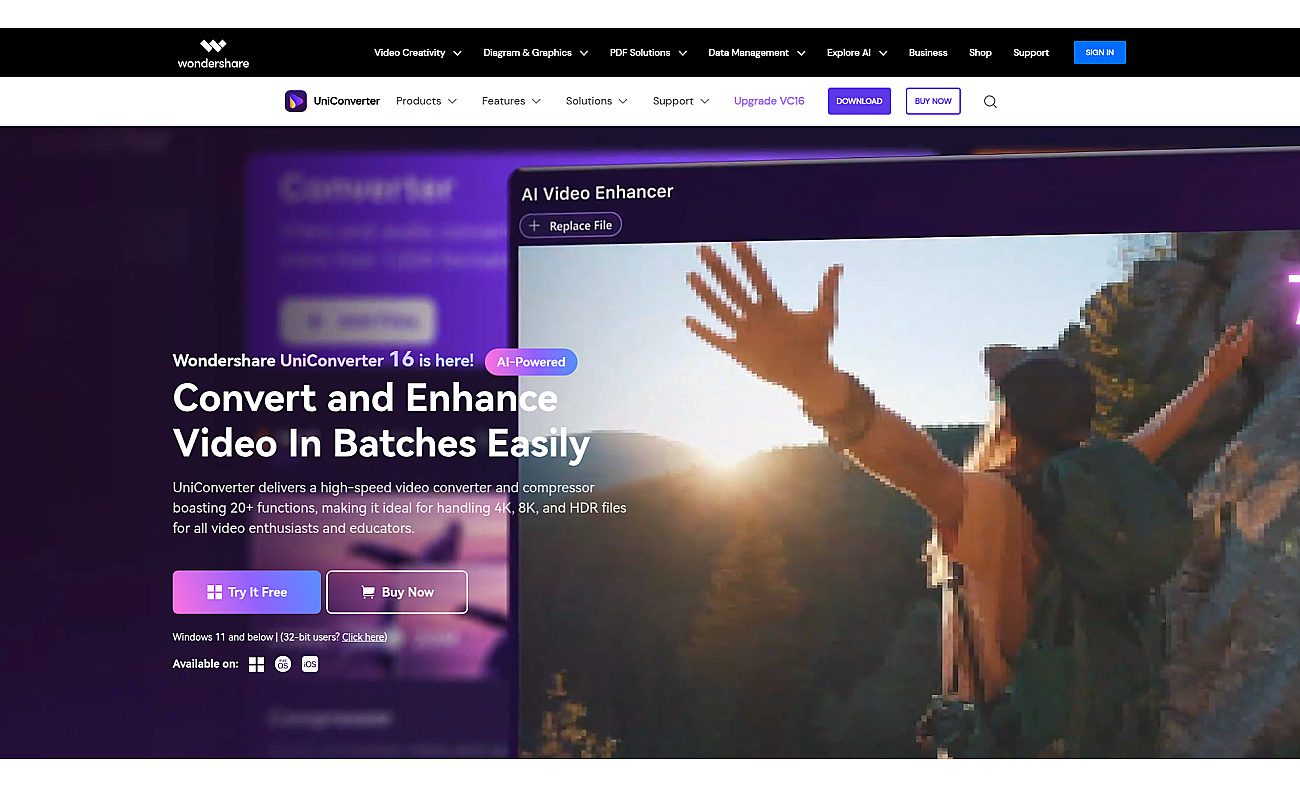Click the UniConverter brand name
Screen dimensions: 1300x788
(346, 101)
